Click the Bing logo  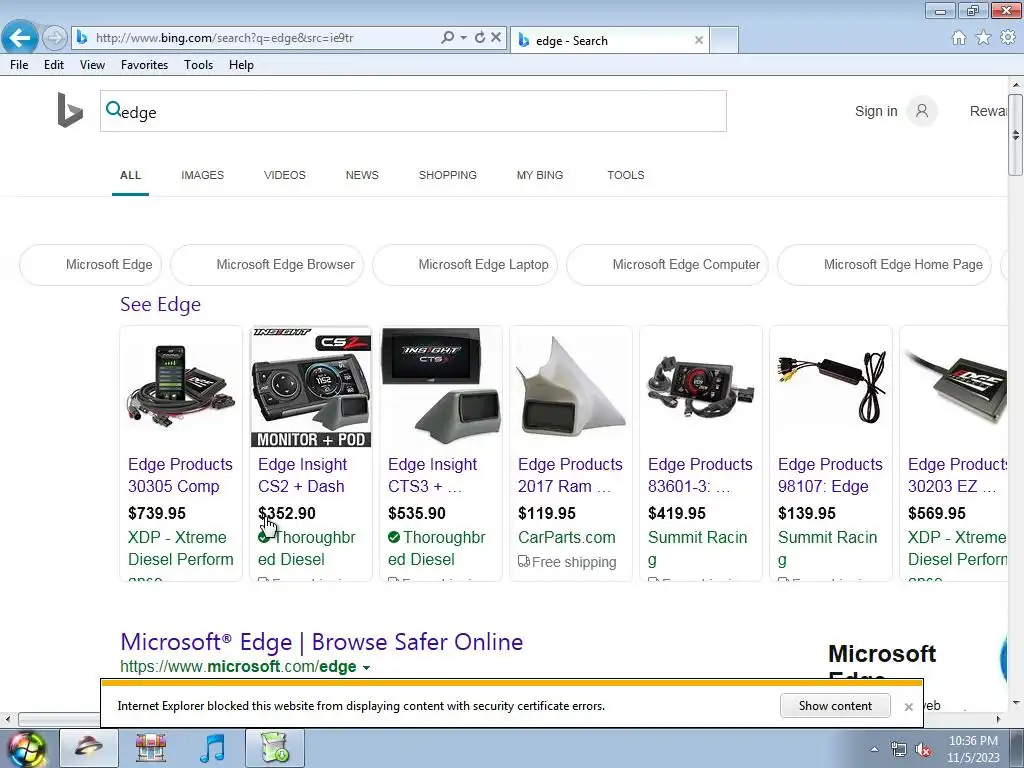pos(70,110)
